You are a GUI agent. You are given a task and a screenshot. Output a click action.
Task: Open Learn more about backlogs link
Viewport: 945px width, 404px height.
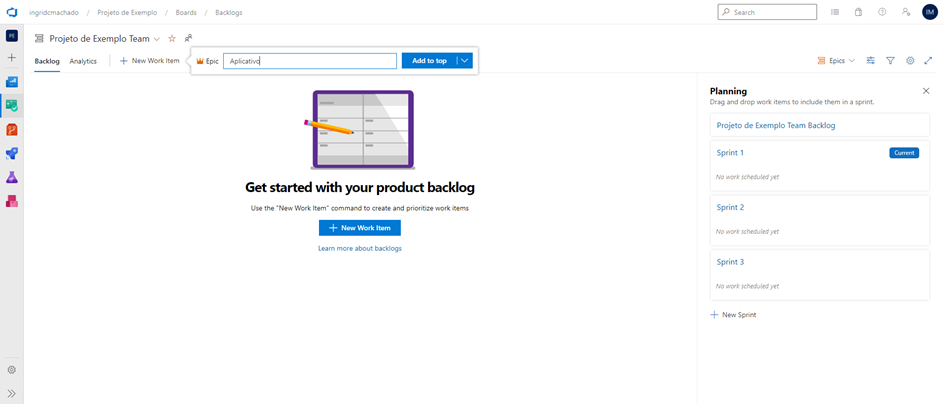tap(360, 248)
